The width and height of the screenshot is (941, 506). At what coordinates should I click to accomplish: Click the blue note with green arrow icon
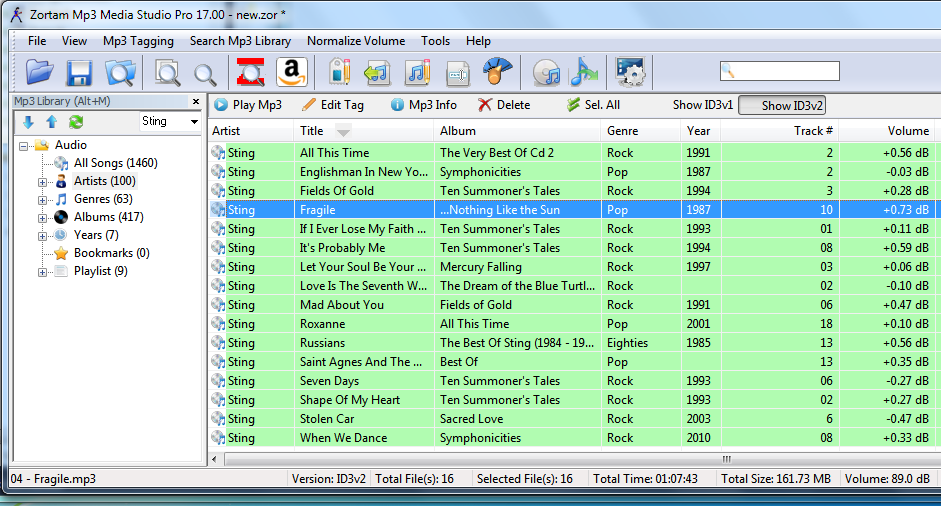[583, 72]
